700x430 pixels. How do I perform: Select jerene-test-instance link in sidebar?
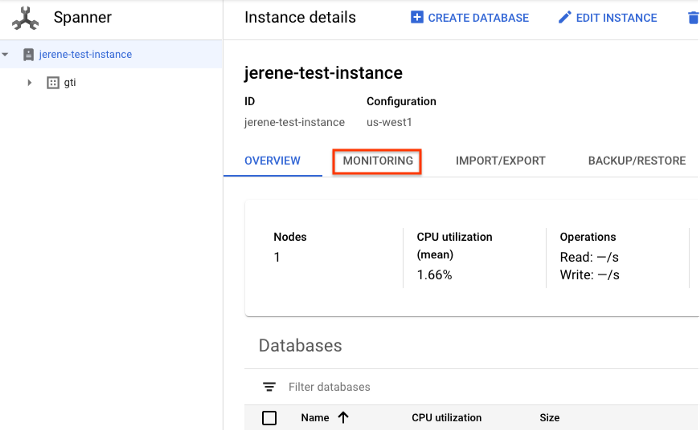85,54
